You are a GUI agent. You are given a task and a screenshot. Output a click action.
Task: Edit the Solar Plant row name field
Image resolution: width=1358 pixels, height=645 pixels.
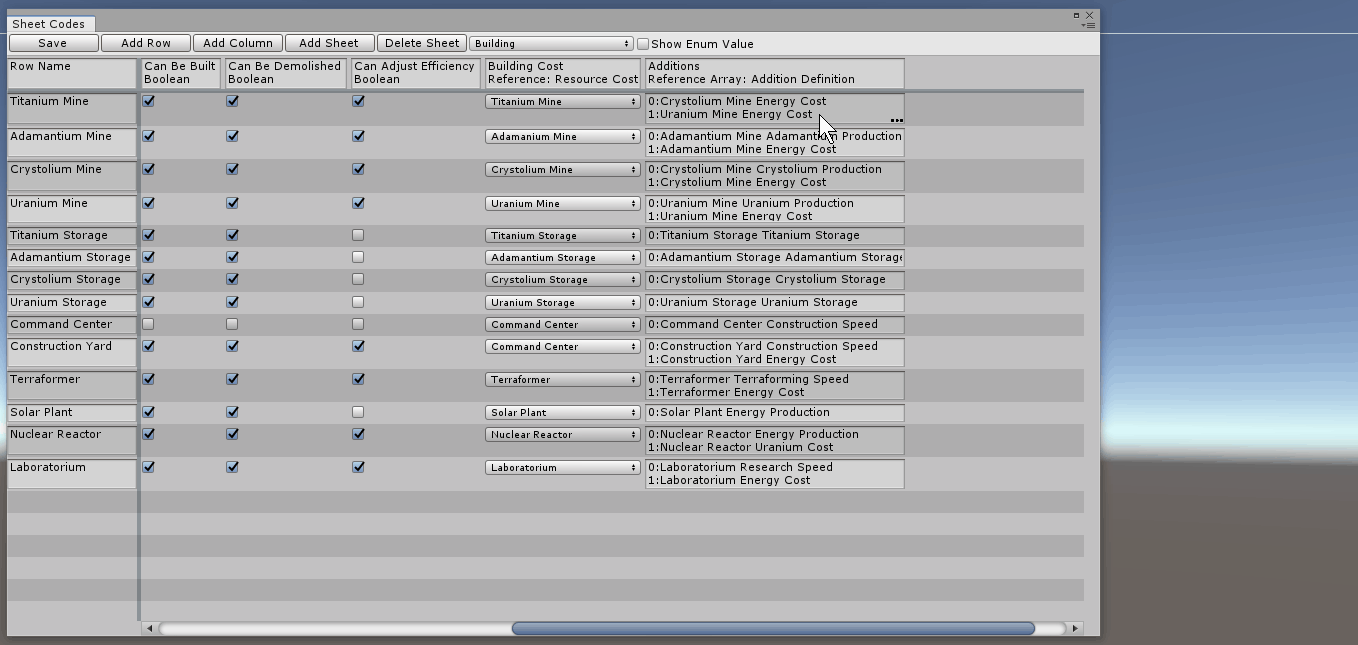point(72,413)
